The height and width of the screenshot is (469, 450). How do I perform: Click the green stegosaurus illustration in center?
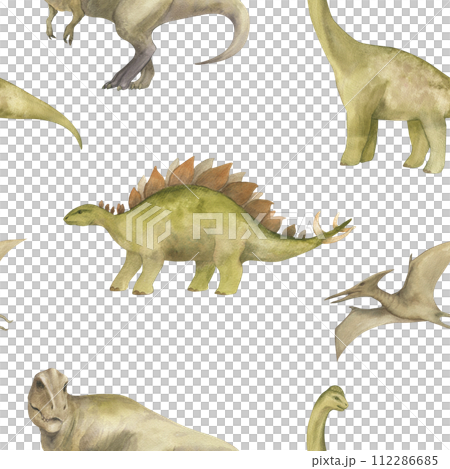[x=209, y=227]
